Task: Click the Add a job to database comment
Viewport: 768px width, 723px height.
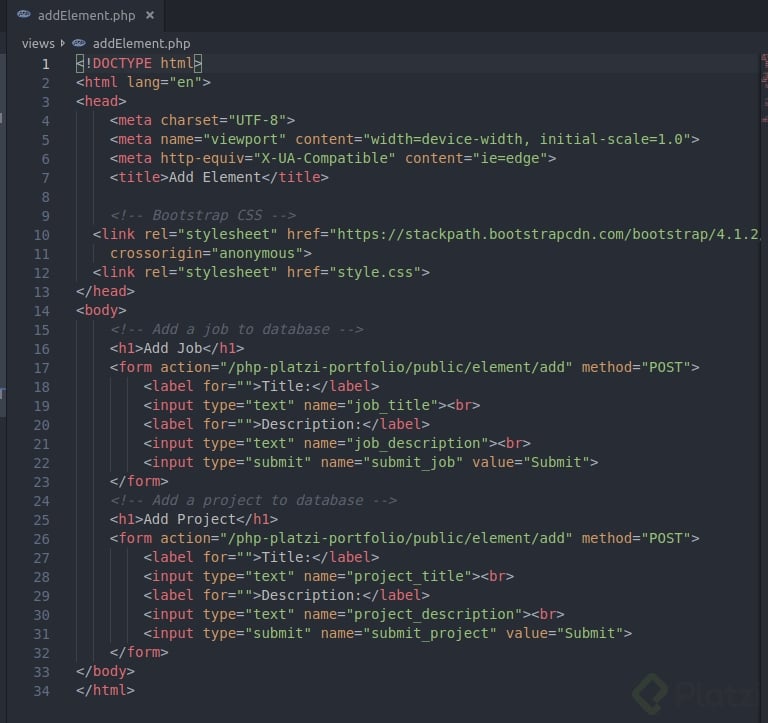Action: 237,329
